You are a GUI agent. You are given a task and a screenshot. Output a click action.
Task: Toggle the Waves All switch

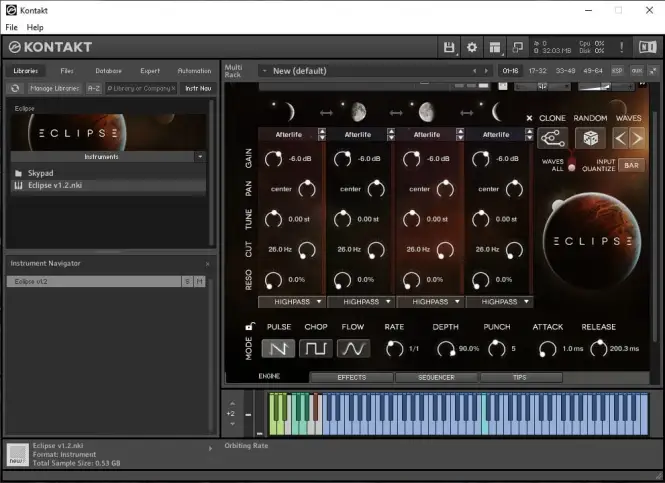coord(572,165)
